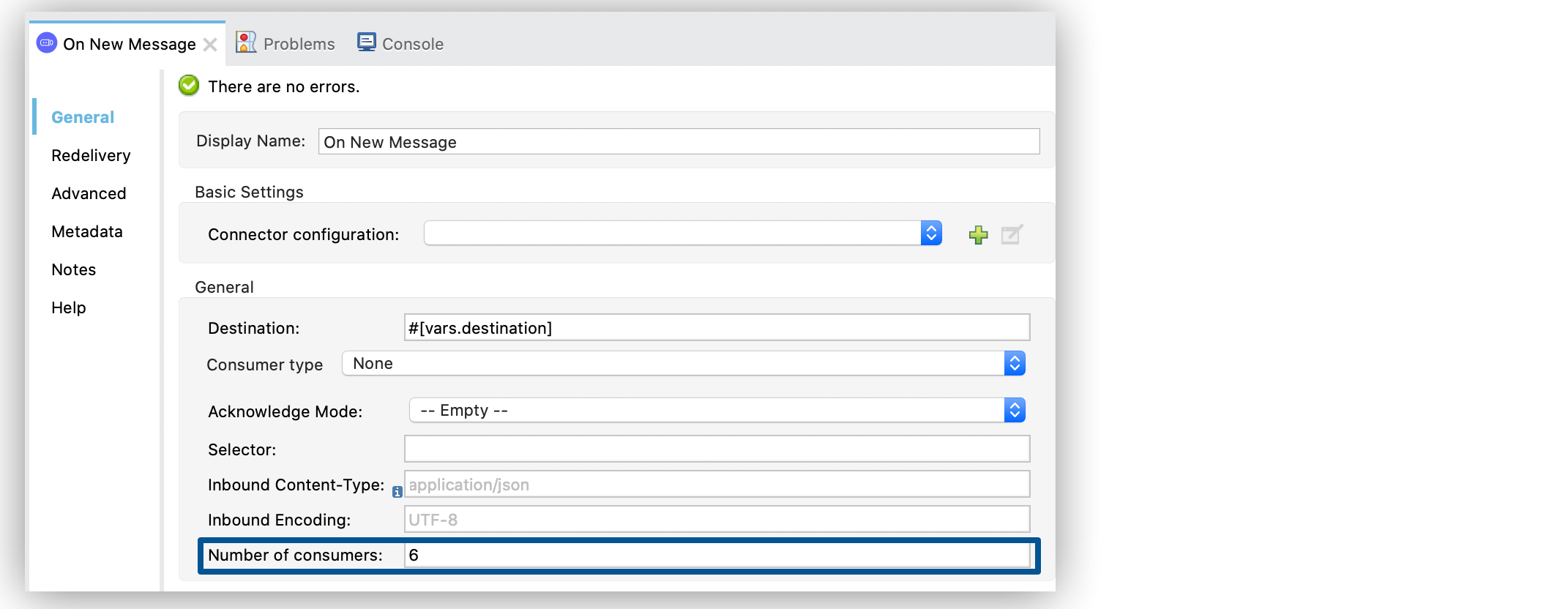Screen dimensions: 1568x609
Task: Click the Destination input field
Action: tap(716, 328)
